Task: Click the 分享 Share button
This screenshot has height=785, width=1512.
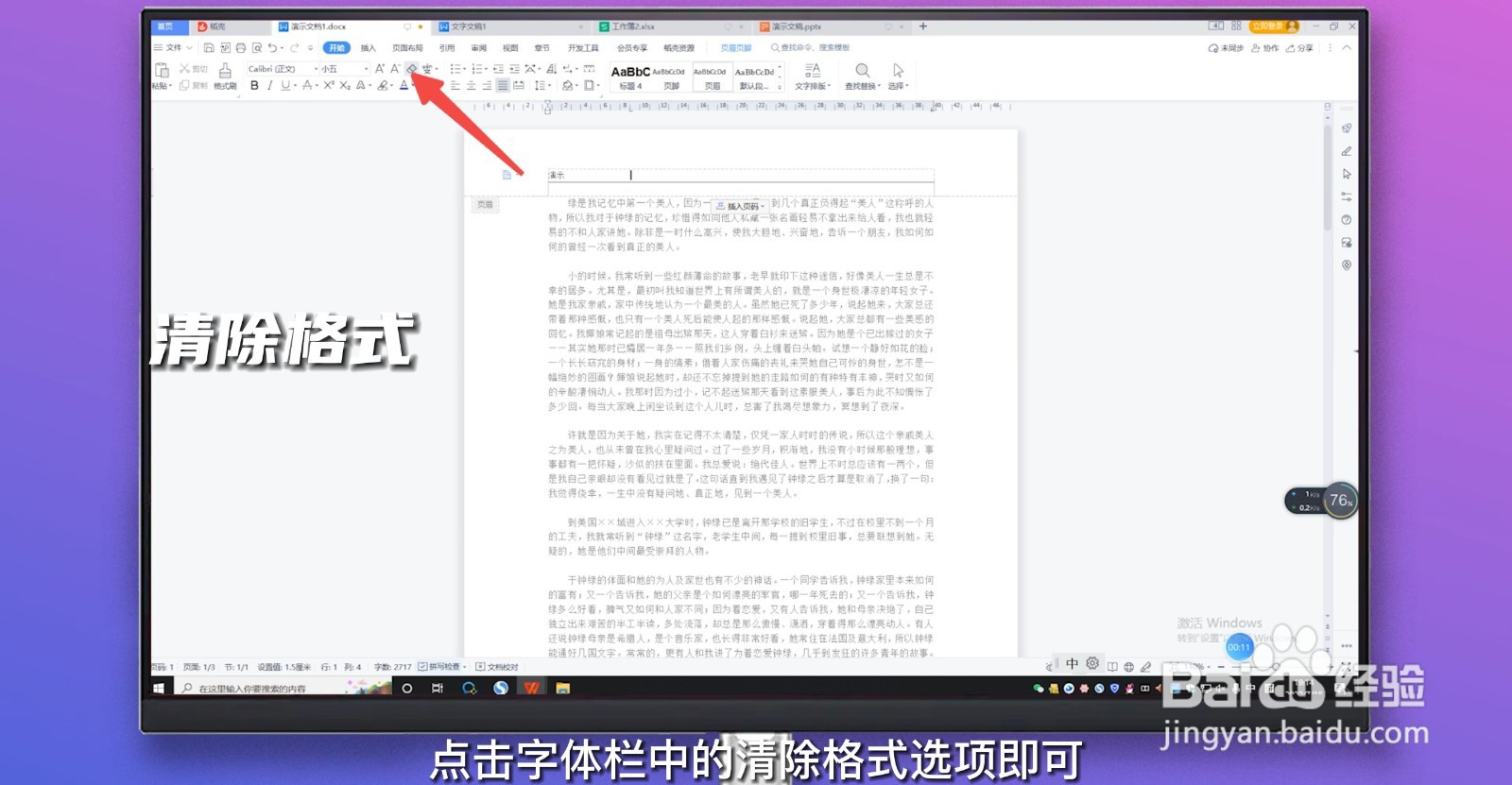Action: (x=1299, y=47)
